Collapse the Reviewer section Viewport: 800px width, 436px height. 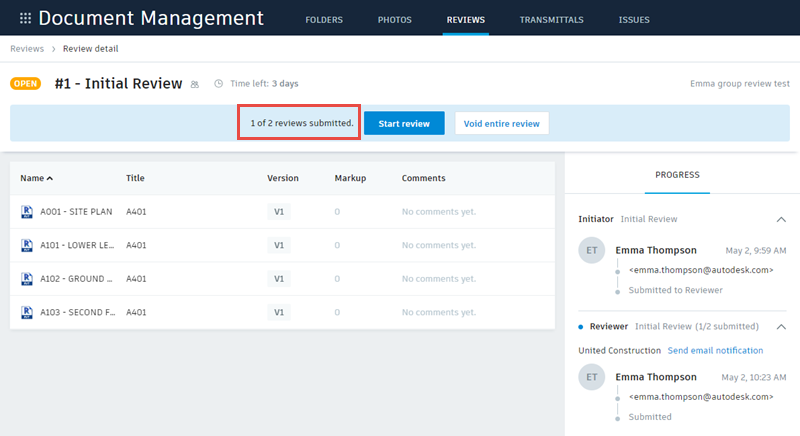(x=781, y=326)
